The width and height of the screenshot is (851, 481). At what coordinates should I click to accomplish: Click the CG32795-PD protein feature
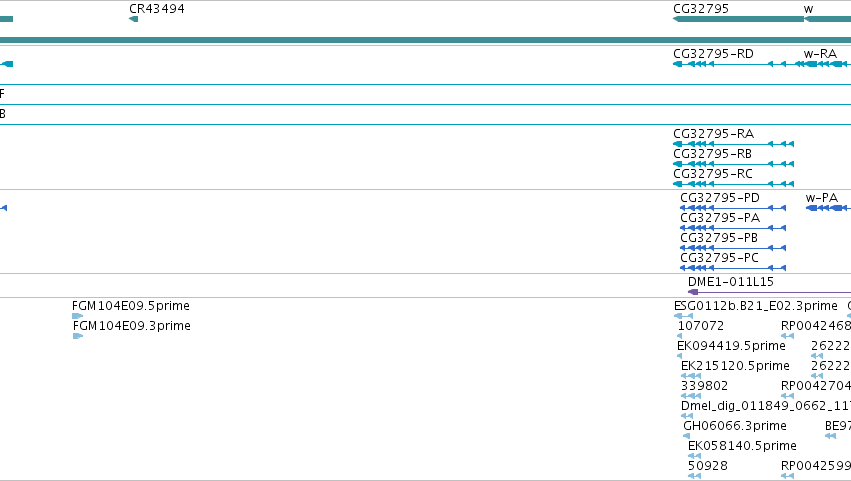733,208
